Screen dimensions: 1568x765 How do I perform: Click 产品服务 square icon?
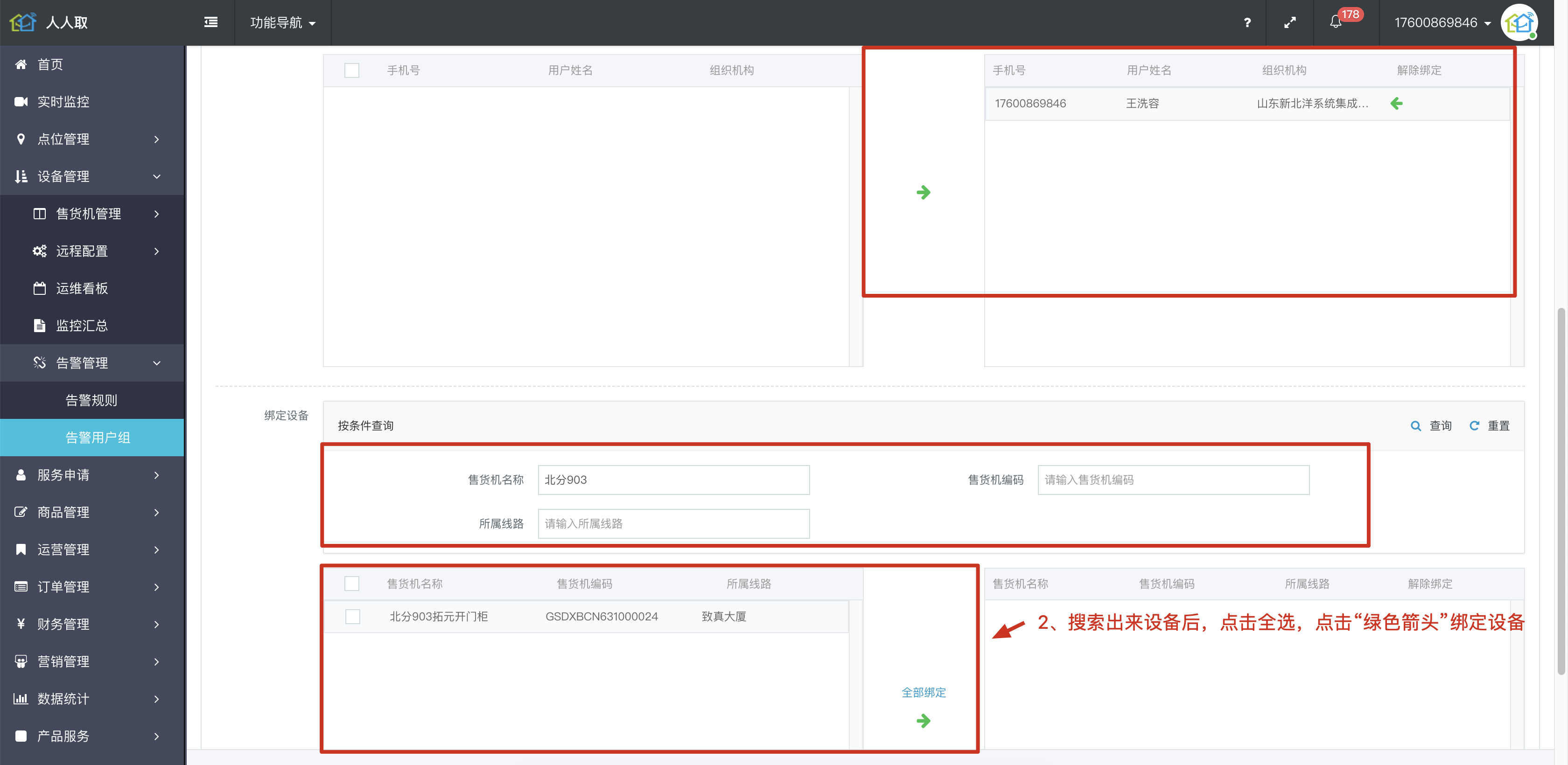21,736
